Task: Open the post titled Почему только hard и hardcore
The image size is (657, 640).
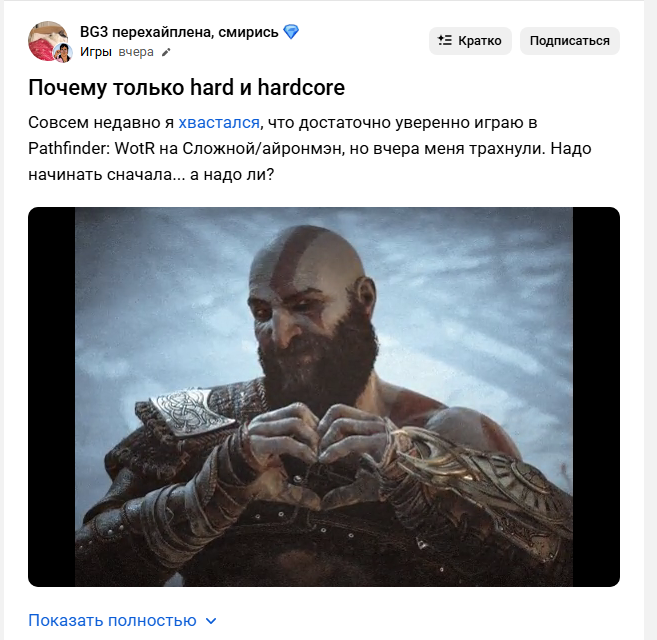Action: (186, 87)
